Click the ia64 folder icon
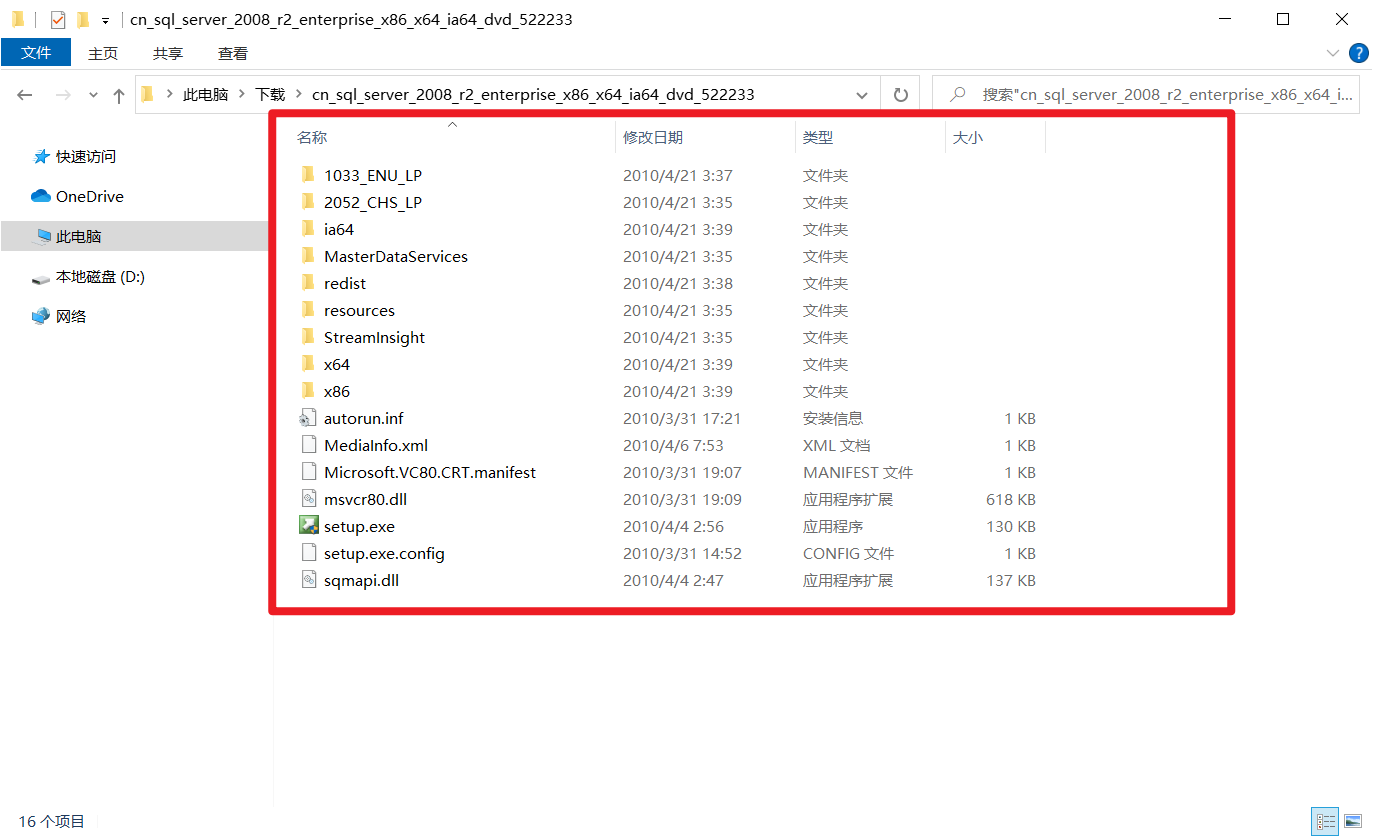This screenshot has height=837, width=1373. 308,229
